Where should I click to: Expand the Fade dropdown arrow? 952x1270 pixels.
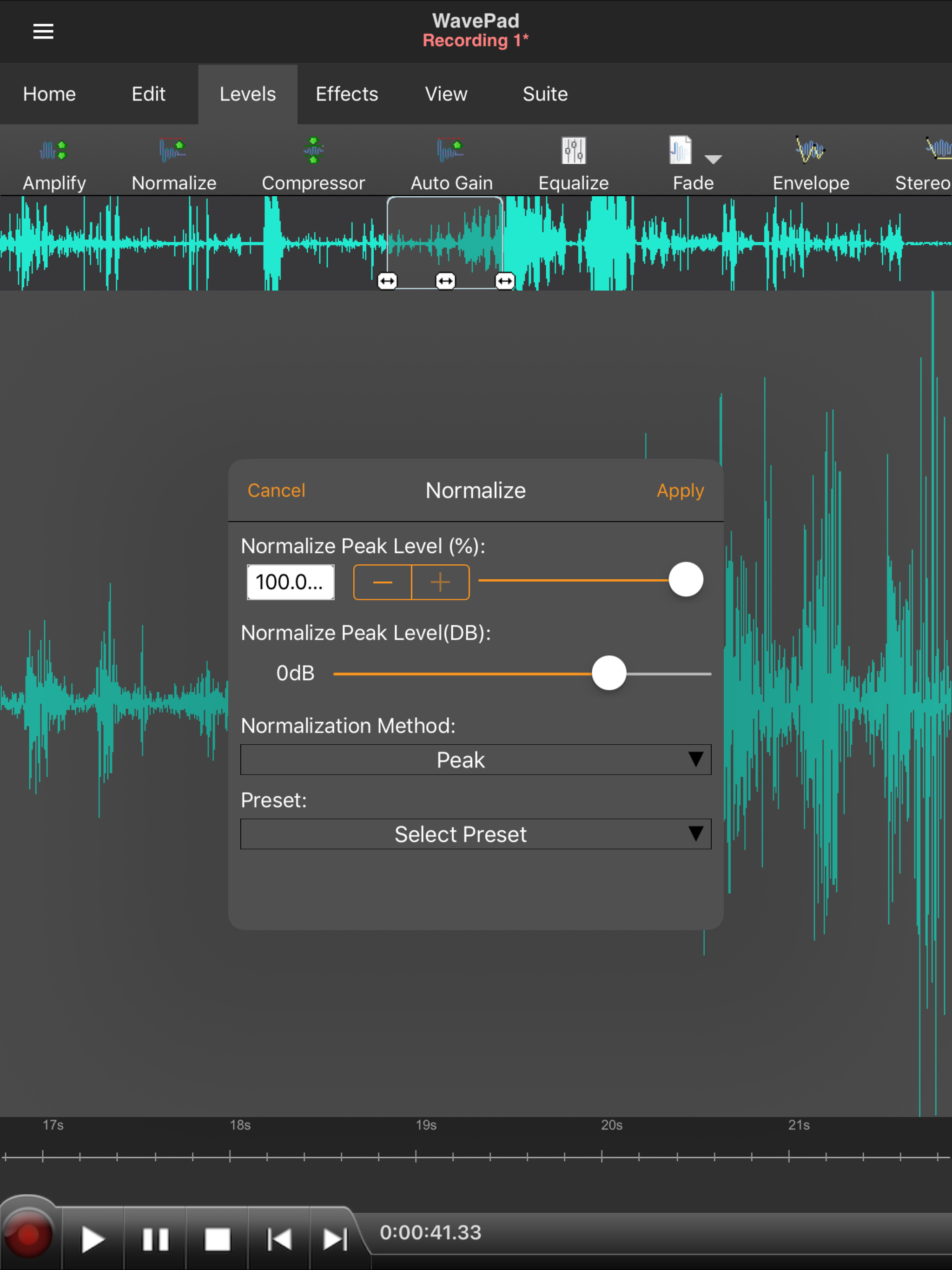coord(713,159)
